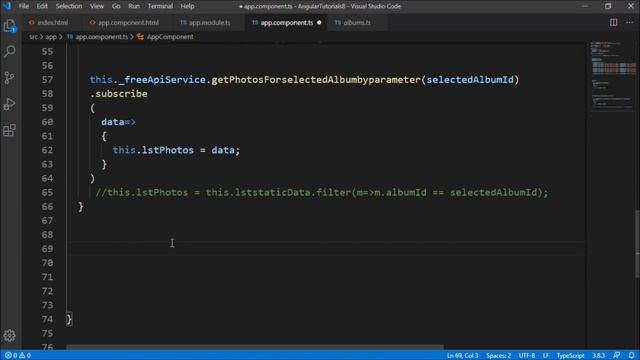Open the View menu
Image resolution: width=640 pixels, height=360 pixels.
[x=97, y=6]
